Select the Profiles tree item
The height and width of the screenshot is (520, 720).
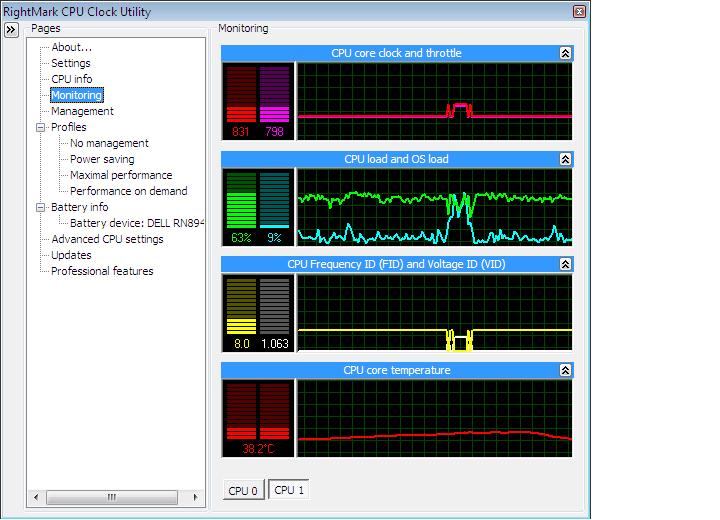point(68,127)
